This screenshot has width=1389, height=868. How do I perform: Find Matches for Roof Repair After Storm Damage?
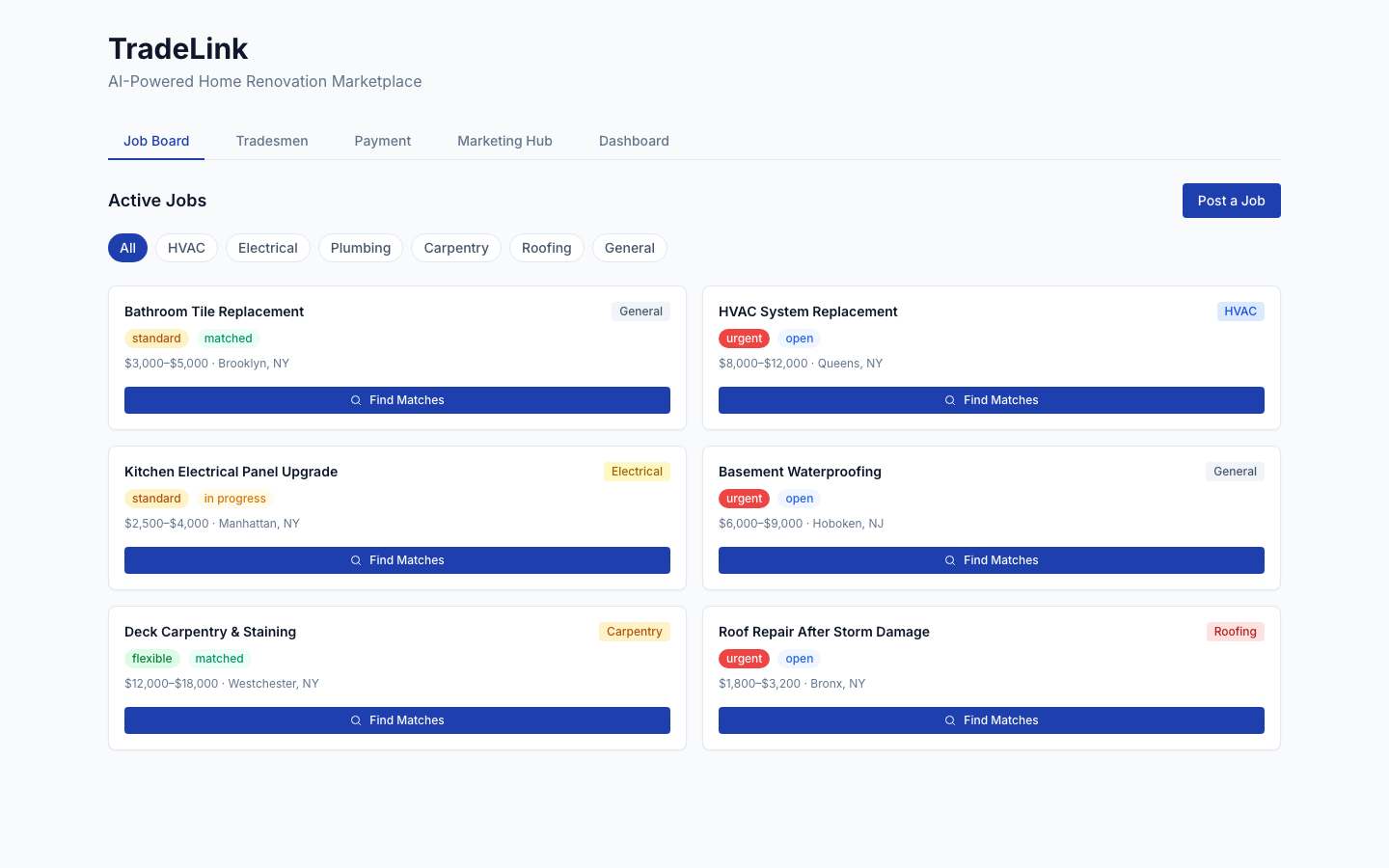[x=992, y=720]
